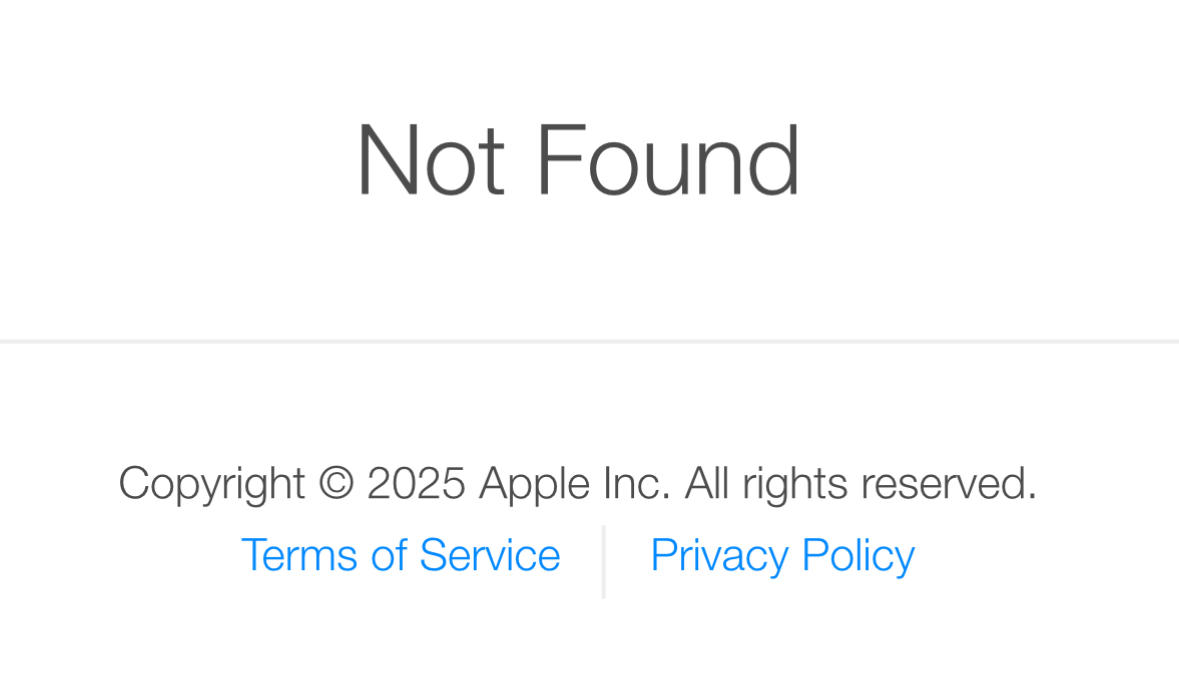Click the © copyright symbol

point(336,482)
